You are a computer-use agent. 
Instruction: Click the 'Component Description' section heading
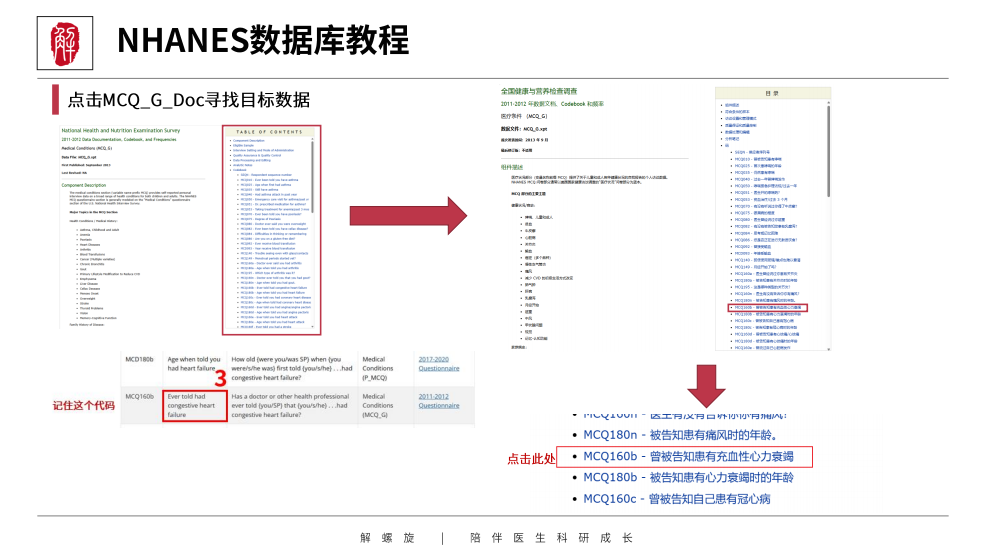84,185
